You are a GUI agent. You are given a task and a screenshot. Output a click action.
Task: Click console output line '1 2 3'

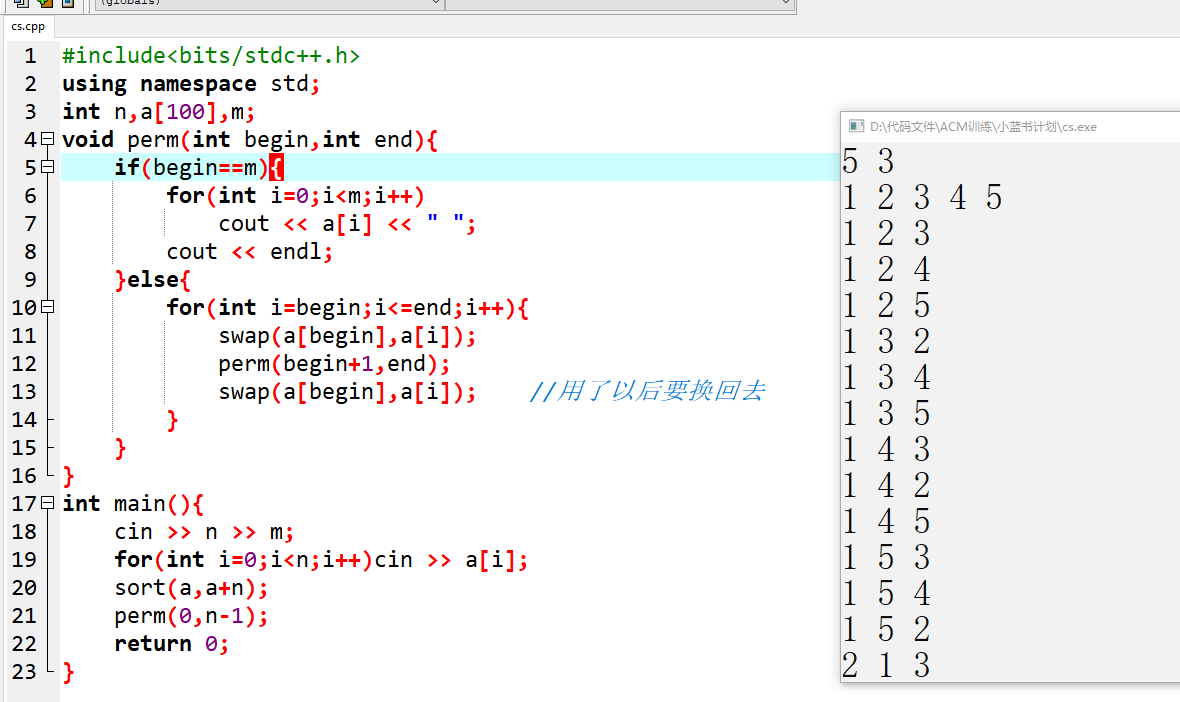pyautogui.click(x=887, y=233)
